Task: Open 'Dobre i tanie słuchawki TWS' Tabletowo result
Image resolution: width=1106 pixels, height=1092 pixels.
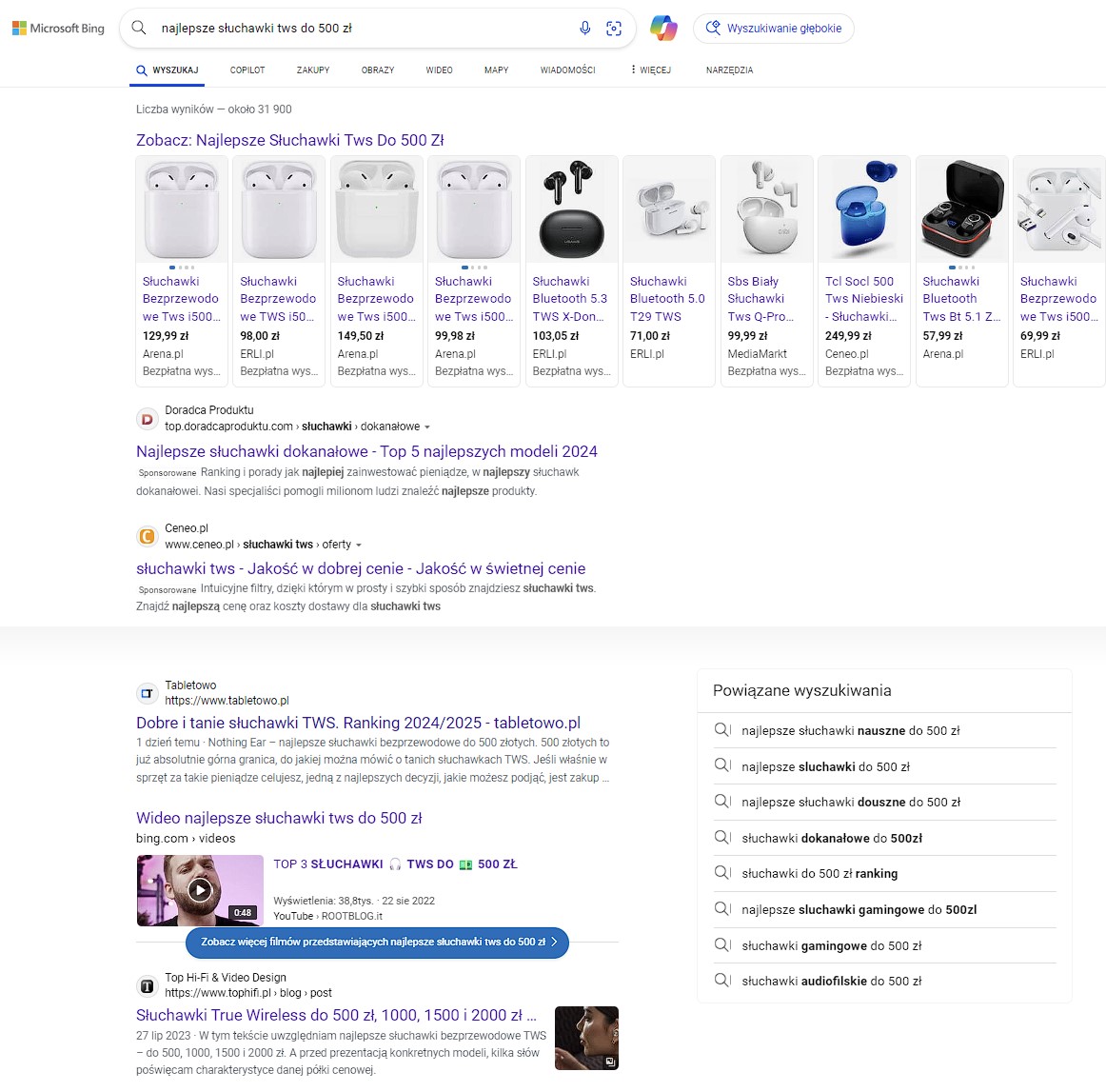Action: click(x=358, y=723)
